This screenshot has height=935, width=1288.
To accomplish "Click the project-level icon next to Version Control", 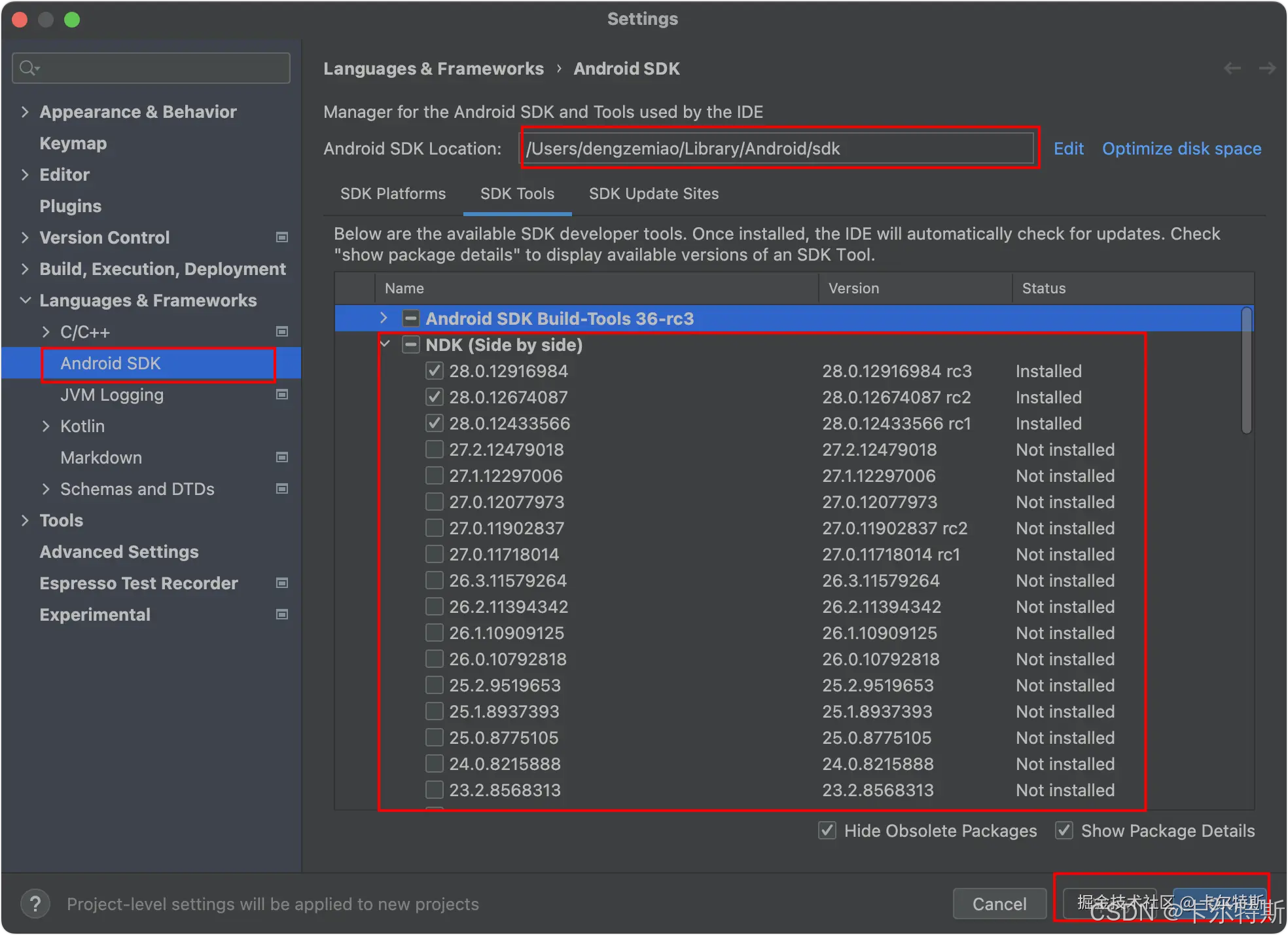I will (282, 237).
